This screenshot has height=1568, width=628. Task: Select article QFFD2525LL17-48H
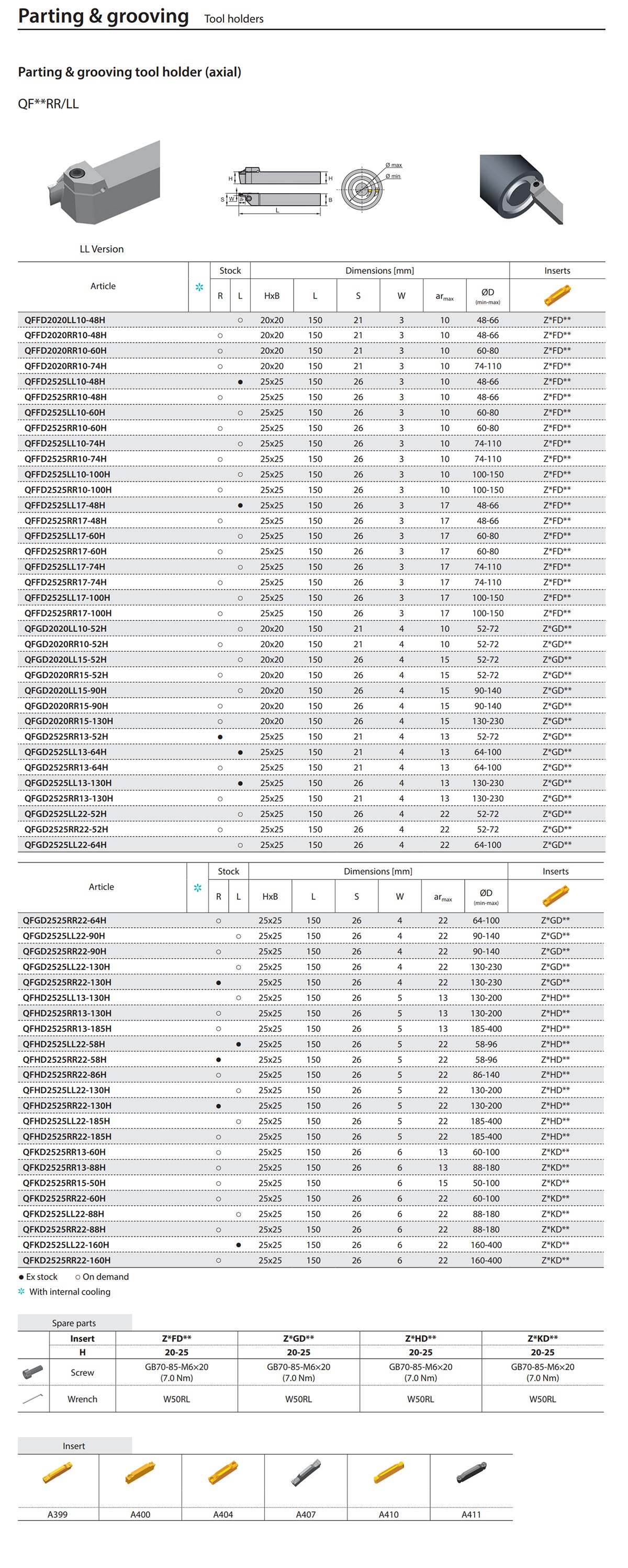(64, 505)
